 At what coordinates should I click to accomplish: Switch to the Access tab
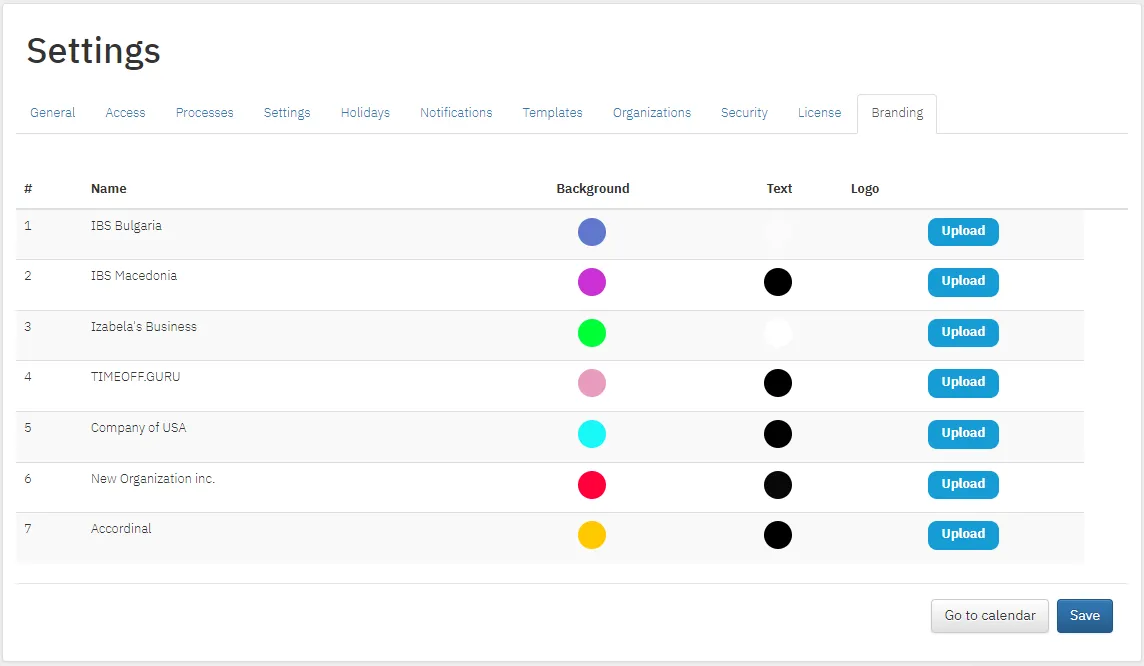point(125,113)
